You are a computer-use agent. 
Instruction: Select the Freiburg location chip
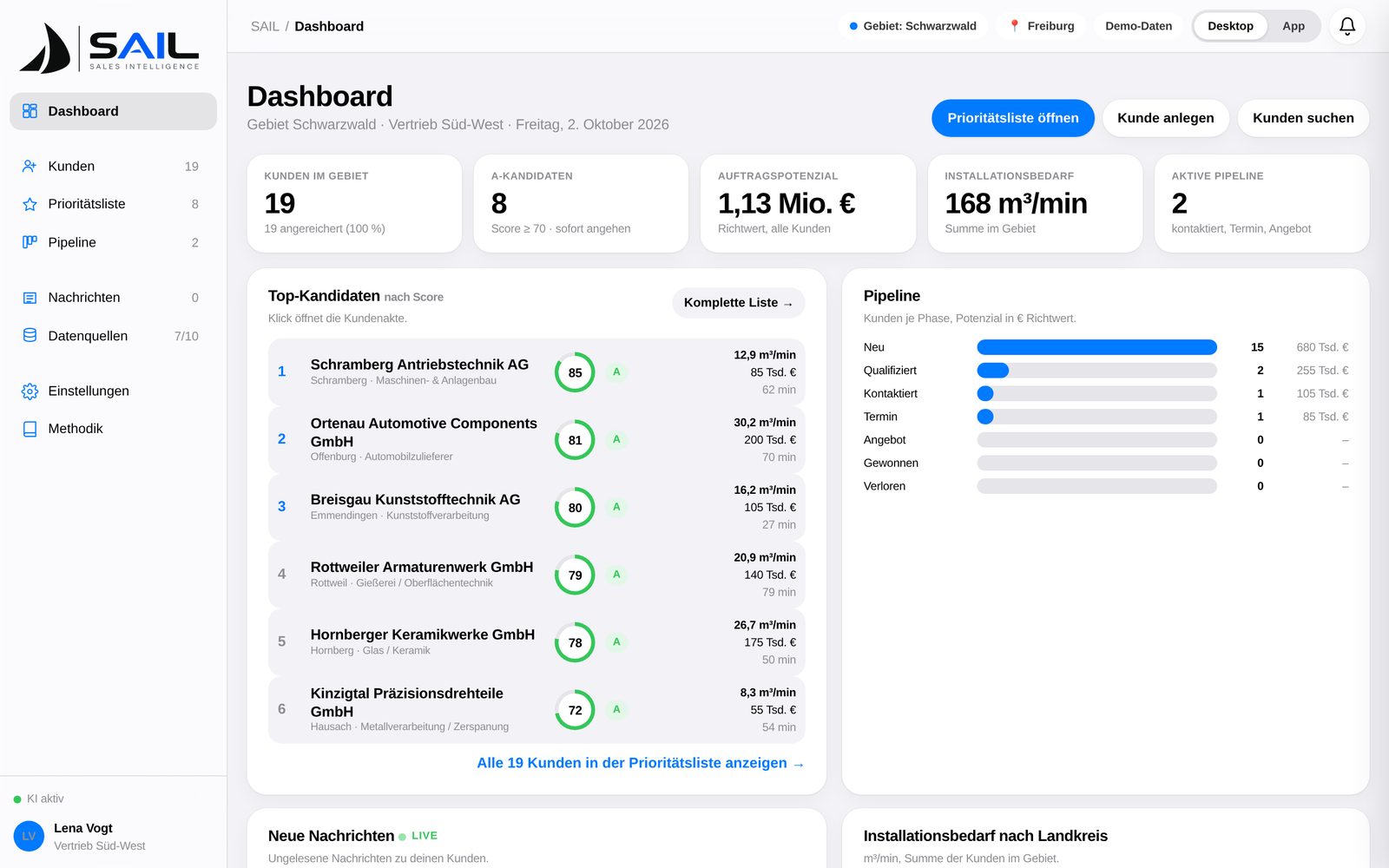pos(1042,26)
